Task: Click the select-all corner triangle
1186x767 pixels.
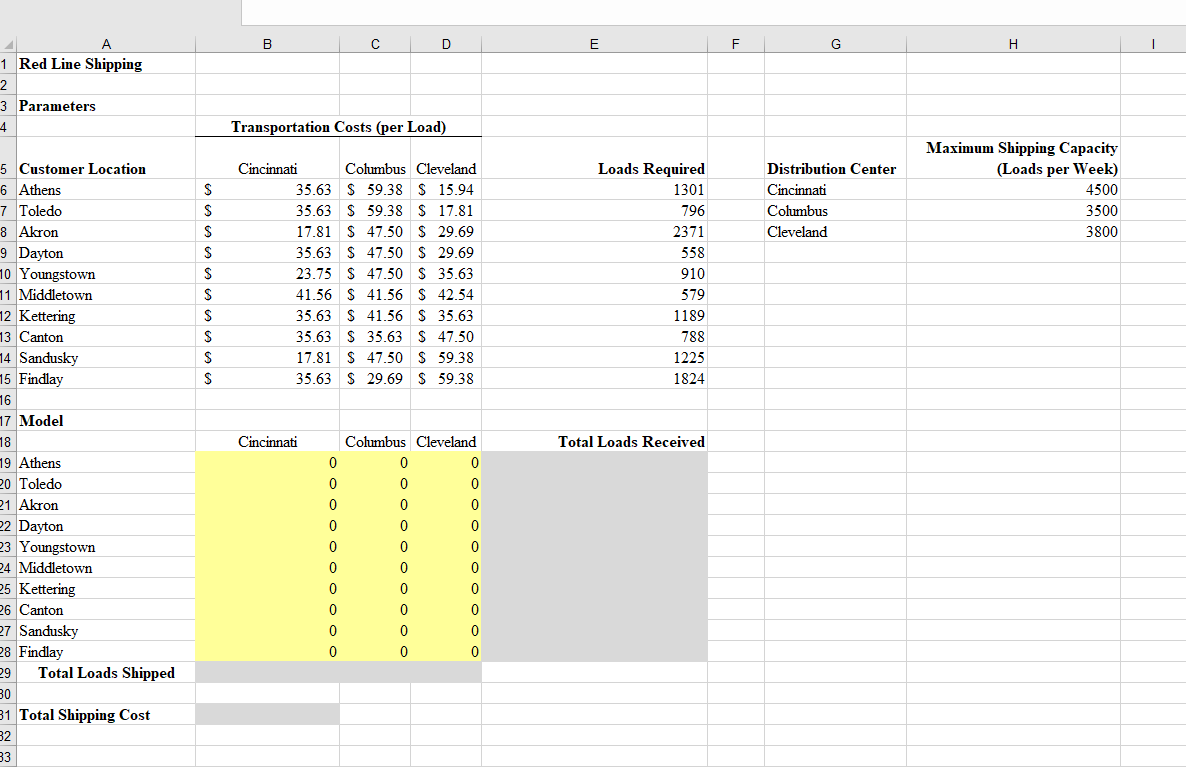Action: [x=8, y=45]
